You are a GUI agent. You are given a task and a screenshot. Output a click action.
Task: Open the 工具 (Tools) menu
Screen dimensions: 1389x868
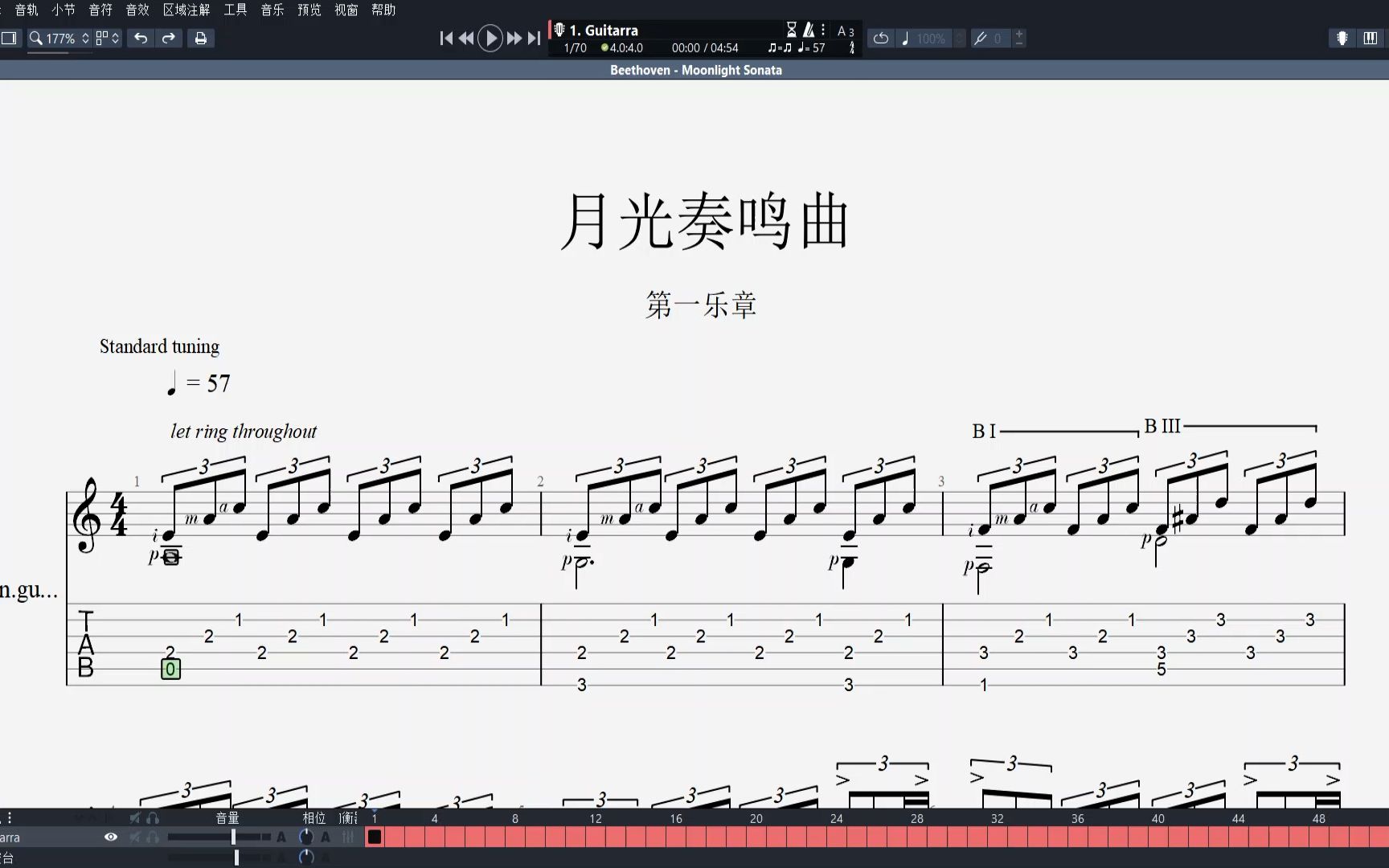(x=236, y=10)
